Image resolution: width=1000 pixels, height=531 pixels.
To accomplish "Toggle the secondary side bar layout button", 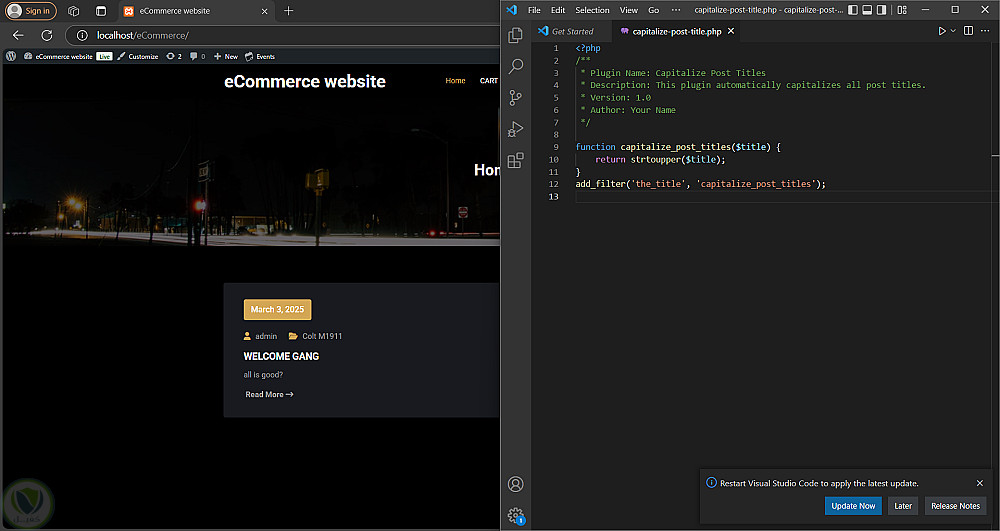I will (x=881, y=10).
